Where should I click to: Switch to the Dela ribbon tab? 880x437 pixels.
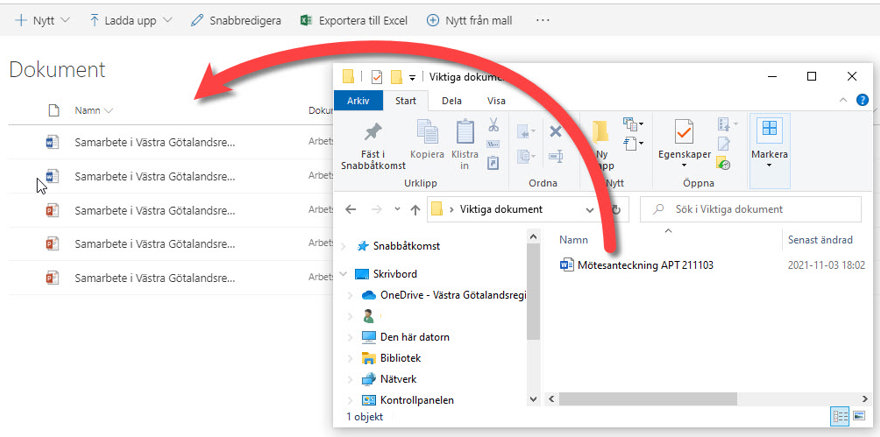452,100
